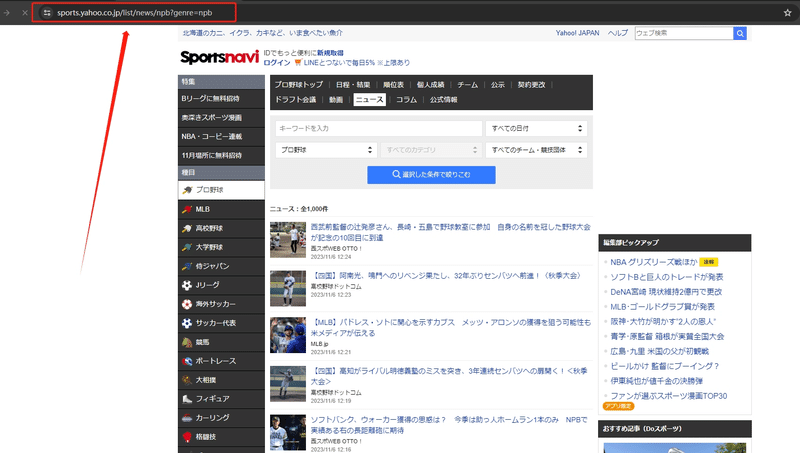Select ドラフト会議 nav tab
The image size is (800, 453).
pyautogui.click(x=295, y=99)
